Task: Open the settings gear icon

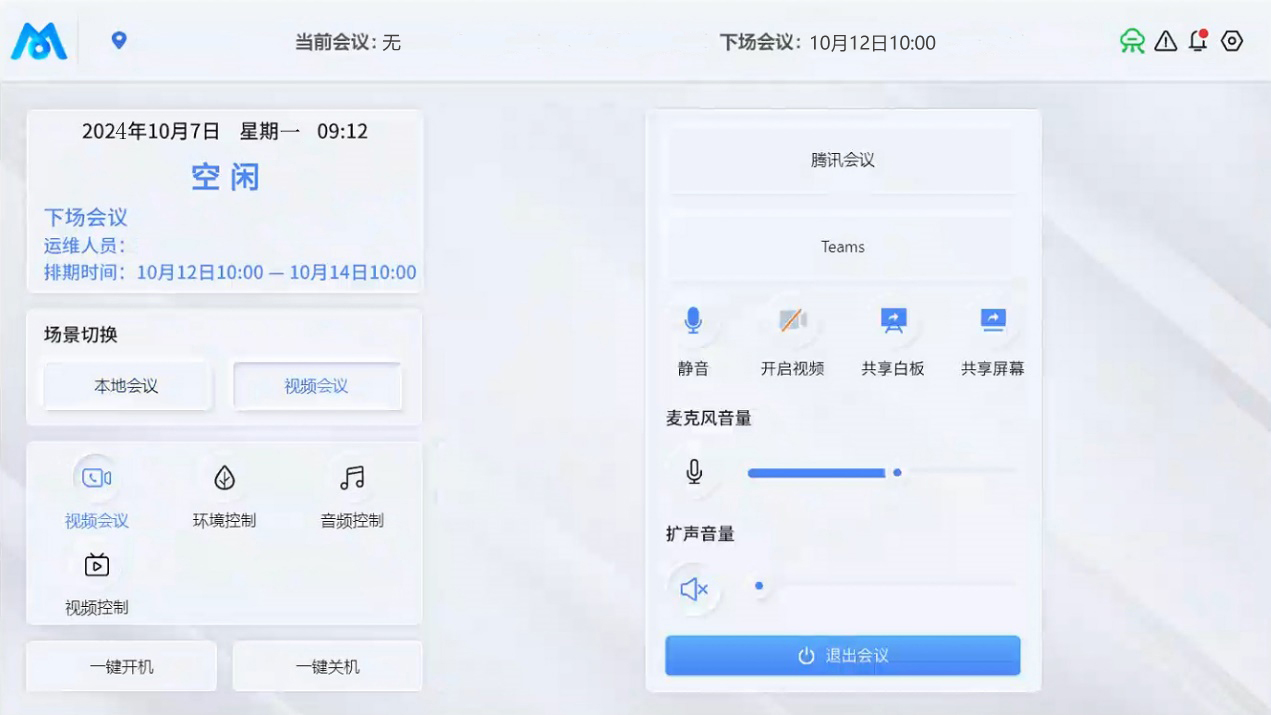Action: point(1232,41)
